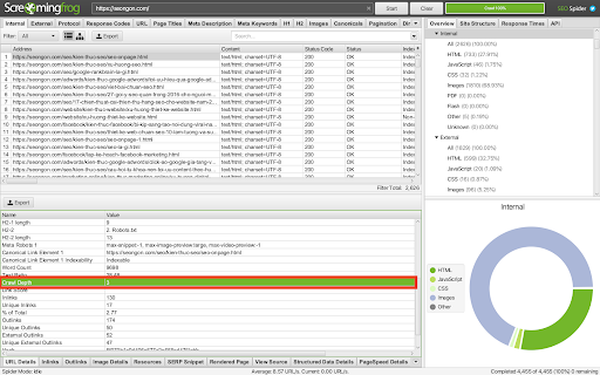600x375 pixels.
Task: Open the Inlinks bottom tab
Action: pyautogui.click(x=50, y=362)
